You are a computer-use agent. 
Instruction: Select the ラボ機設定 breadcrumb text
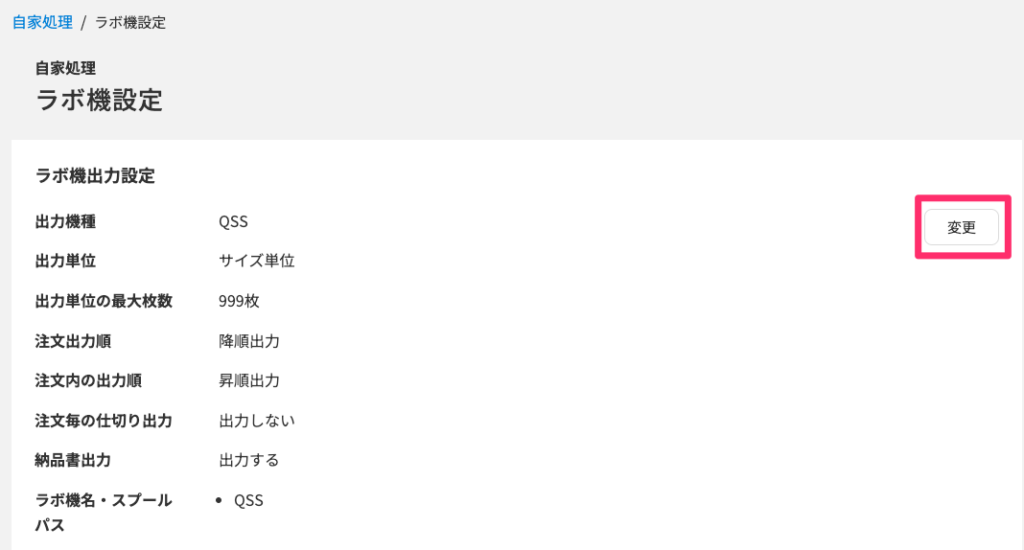(x=131, y=22)
